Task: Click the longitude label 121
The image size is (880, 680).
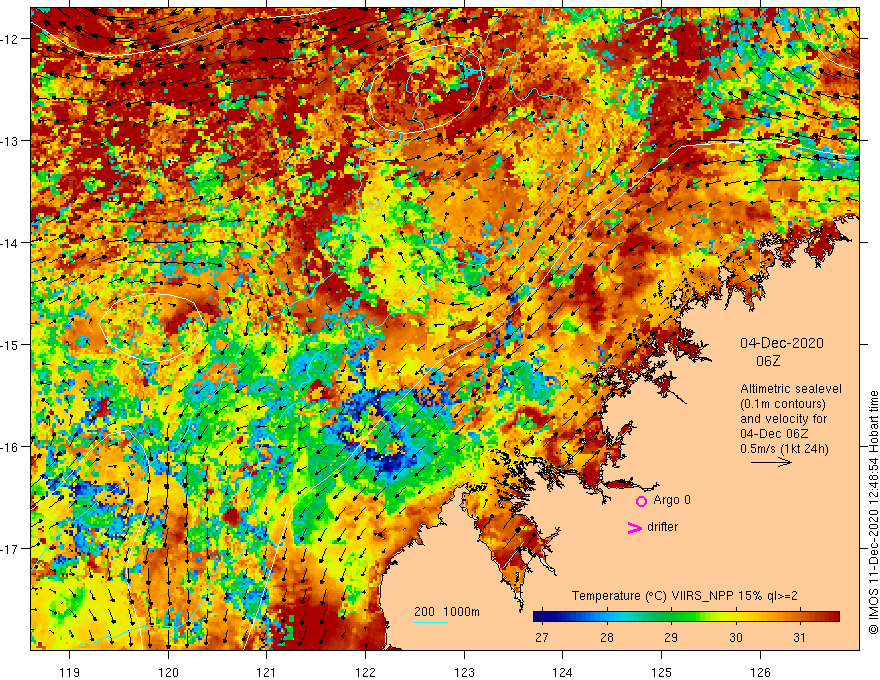Action: (x=267, y=672)
